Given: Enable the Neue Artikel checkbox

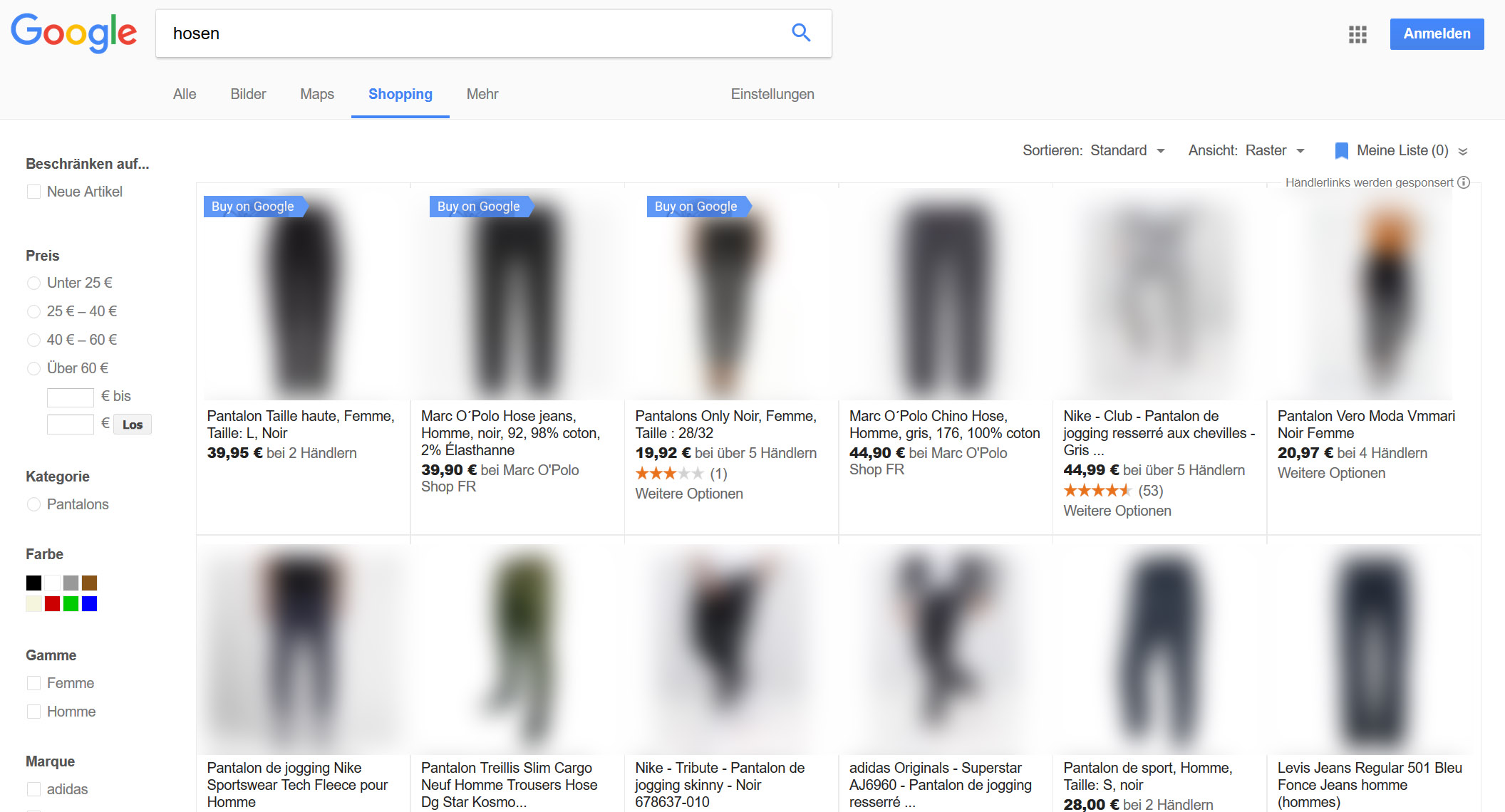Looking at the screenshot, I should pos(33,191).
